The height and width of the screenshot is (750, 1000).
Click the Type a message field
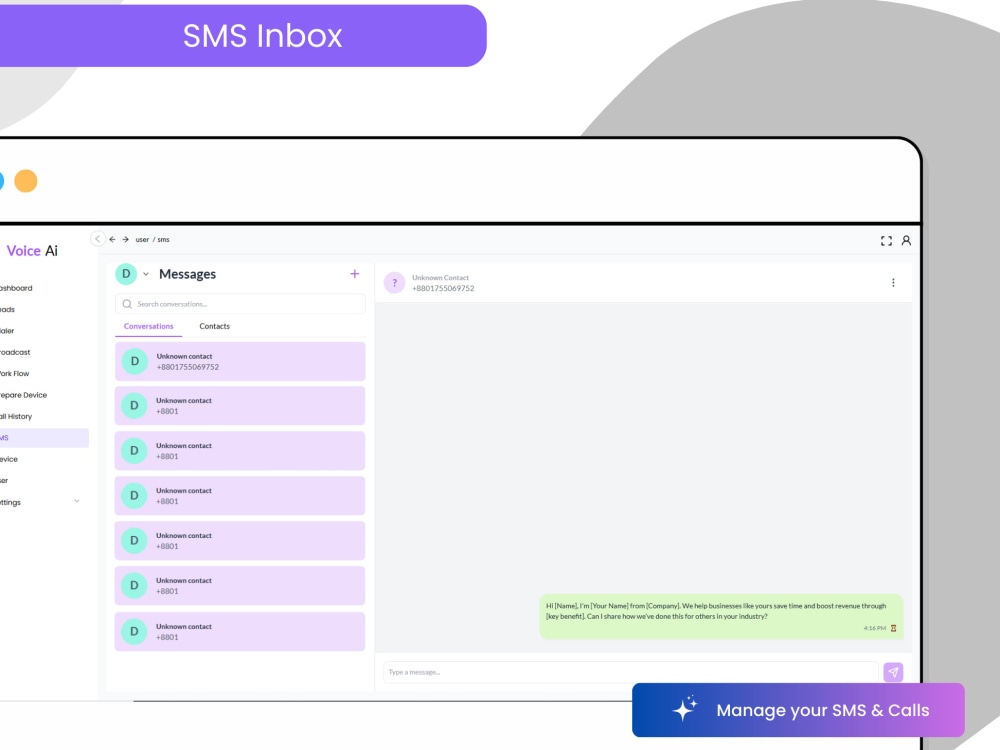pos(631,672)
